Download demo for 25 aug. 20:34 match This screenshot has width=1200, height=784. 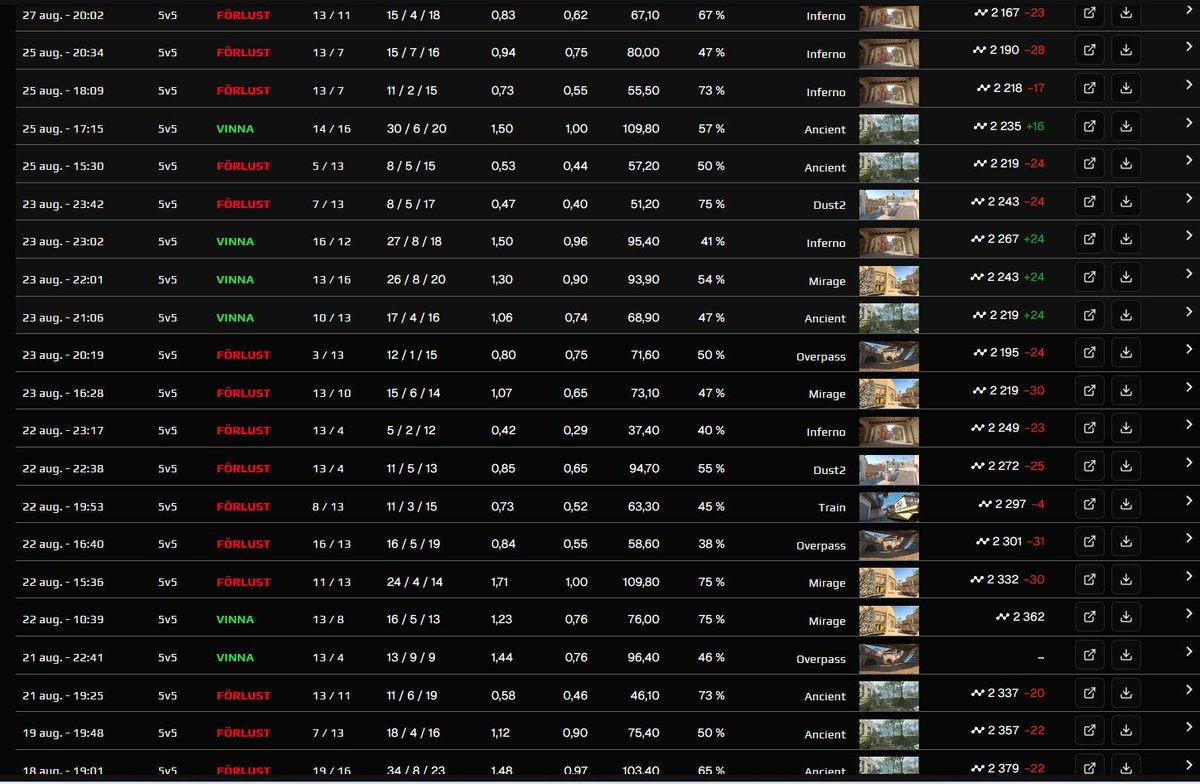click(x=1126, y=50)
